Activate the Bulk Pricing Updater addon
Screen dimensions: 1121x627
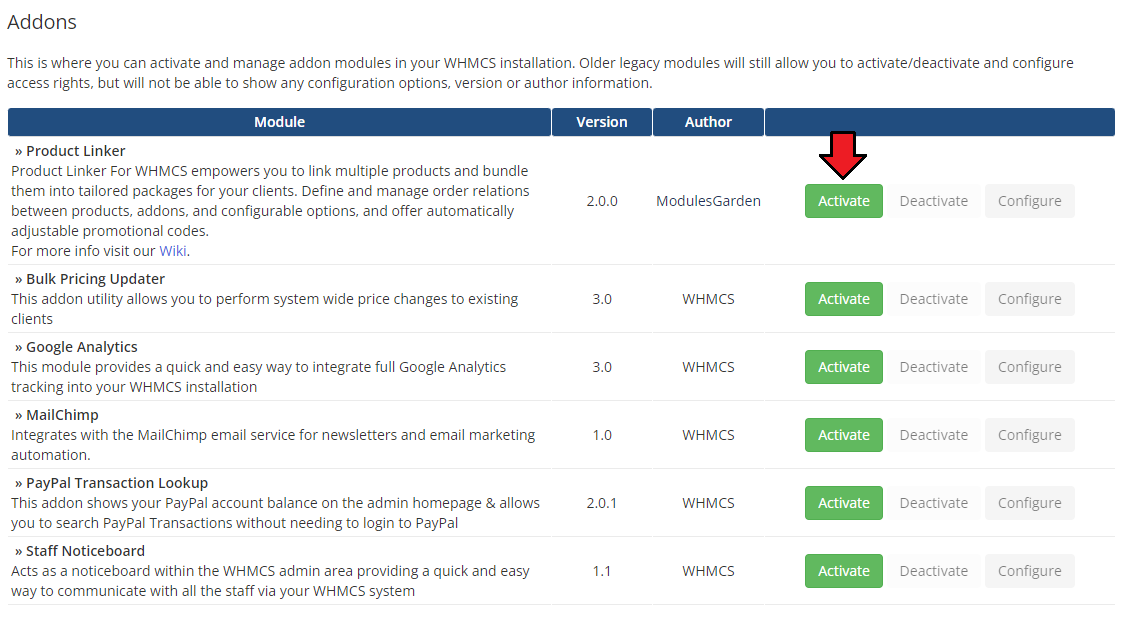click(x=844, y=299)
